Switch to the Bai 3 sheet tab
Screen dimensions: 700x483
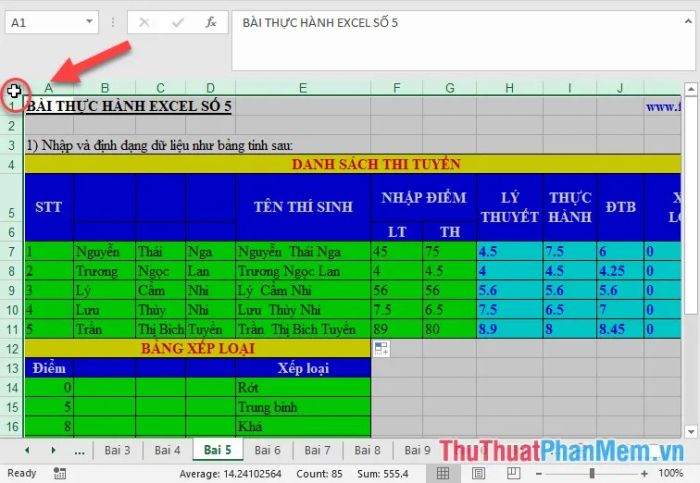[x=117, y=450]
